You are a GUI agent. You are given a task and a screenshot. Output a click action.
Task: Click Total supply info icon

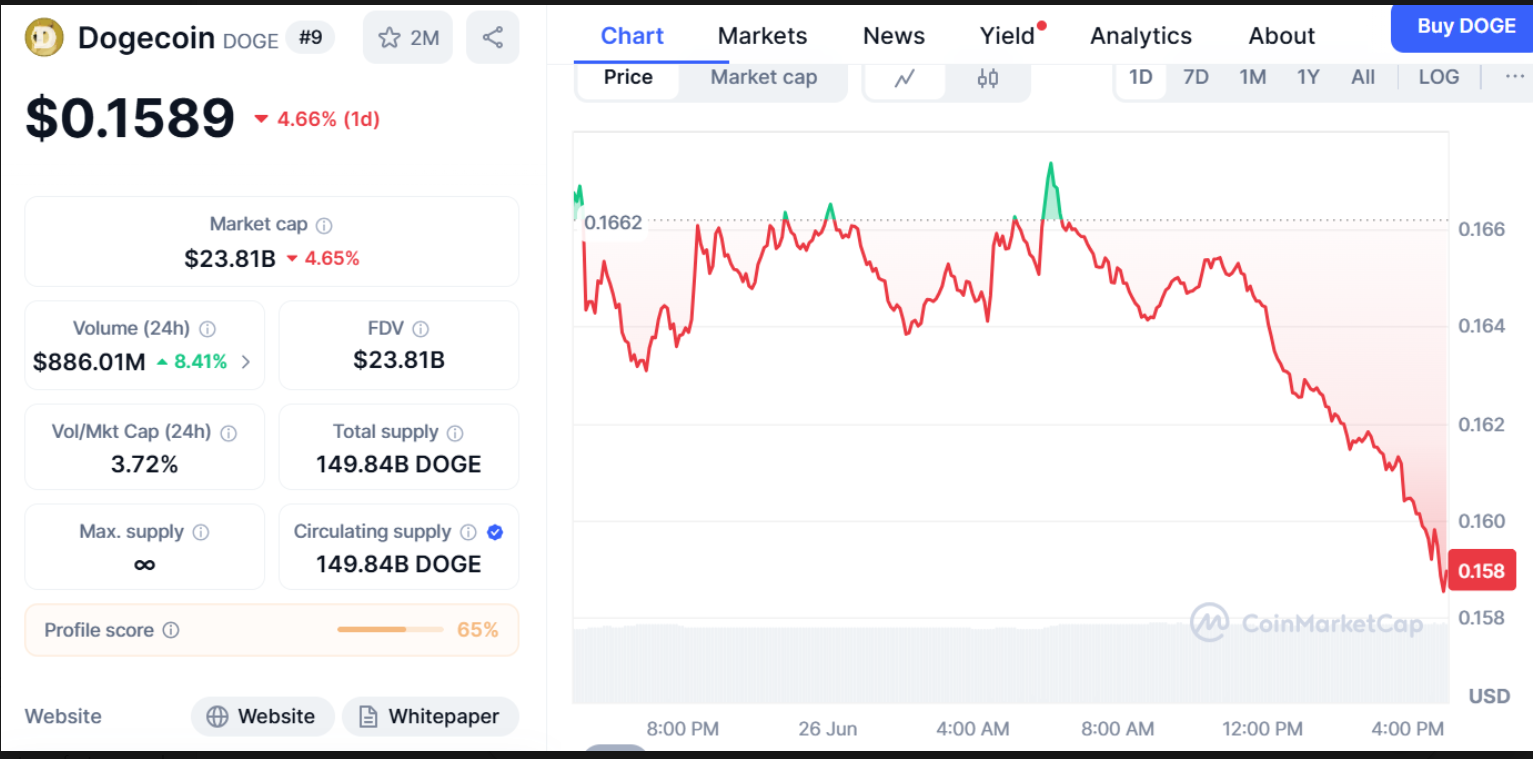click(455, 432)
